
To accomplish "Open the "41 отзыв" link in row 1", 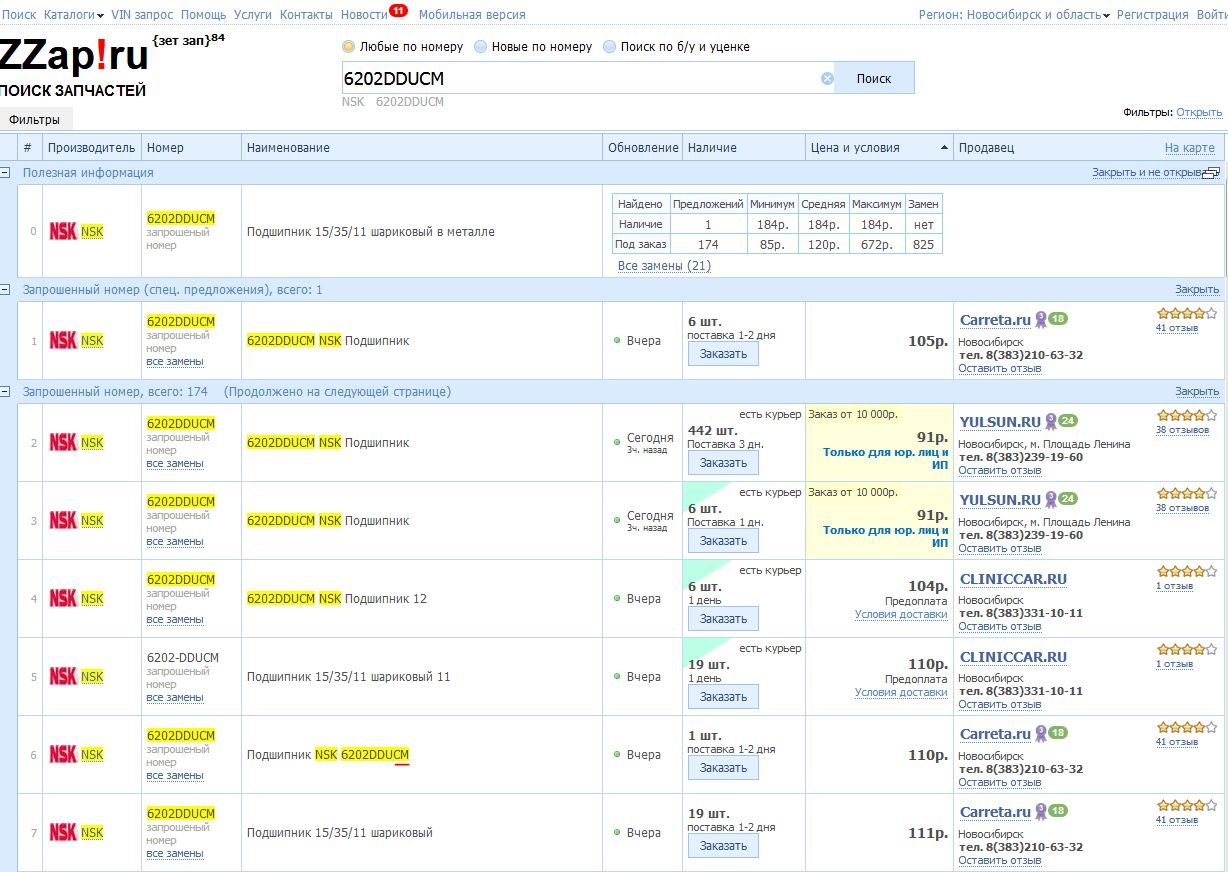I will point(1177,328).
